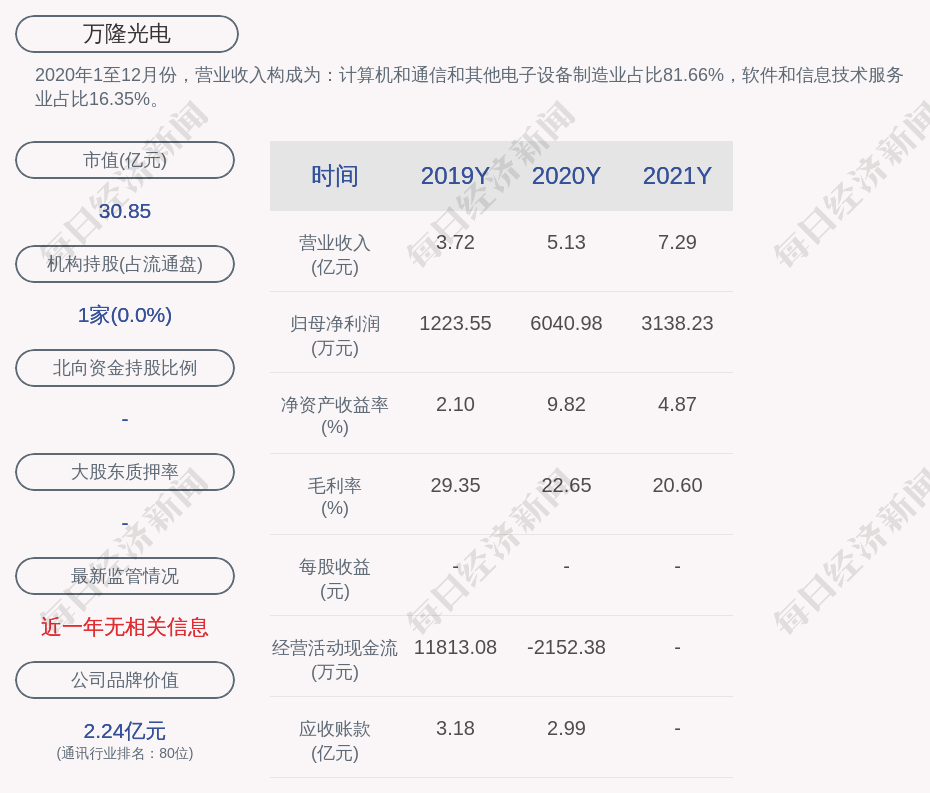Click the 机构持股(占流通盘) label

[x=125, y=264]
